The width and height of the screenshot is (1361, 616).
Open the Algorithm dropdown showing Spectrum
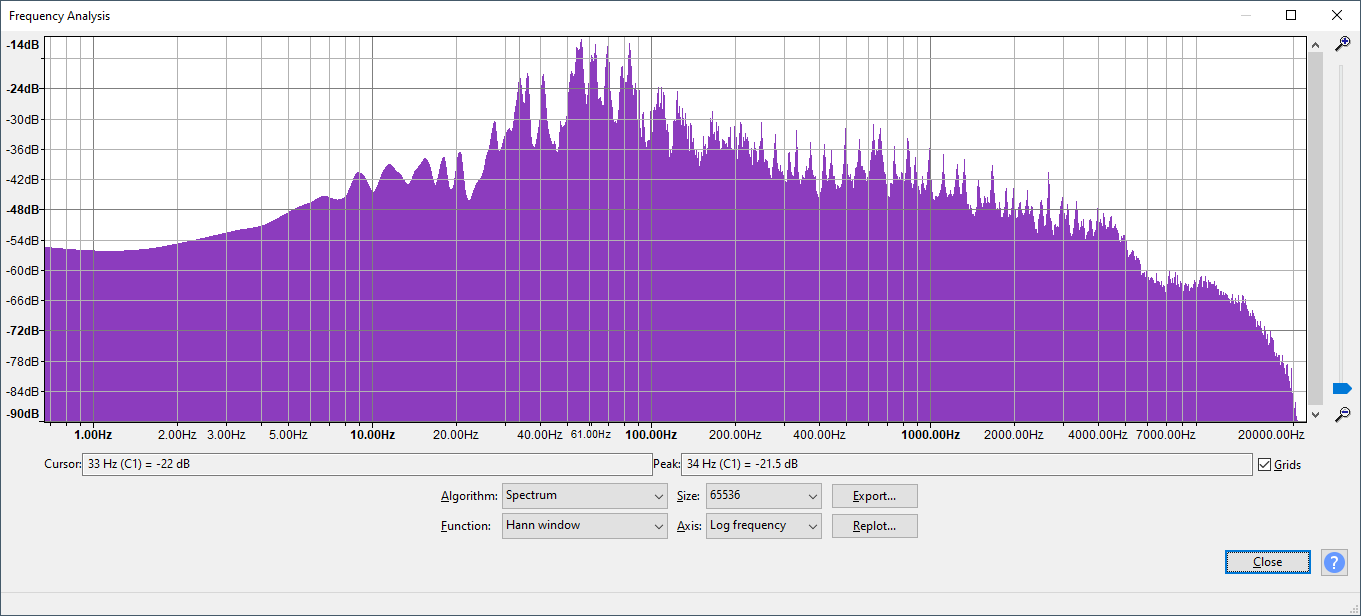[584, 496]
